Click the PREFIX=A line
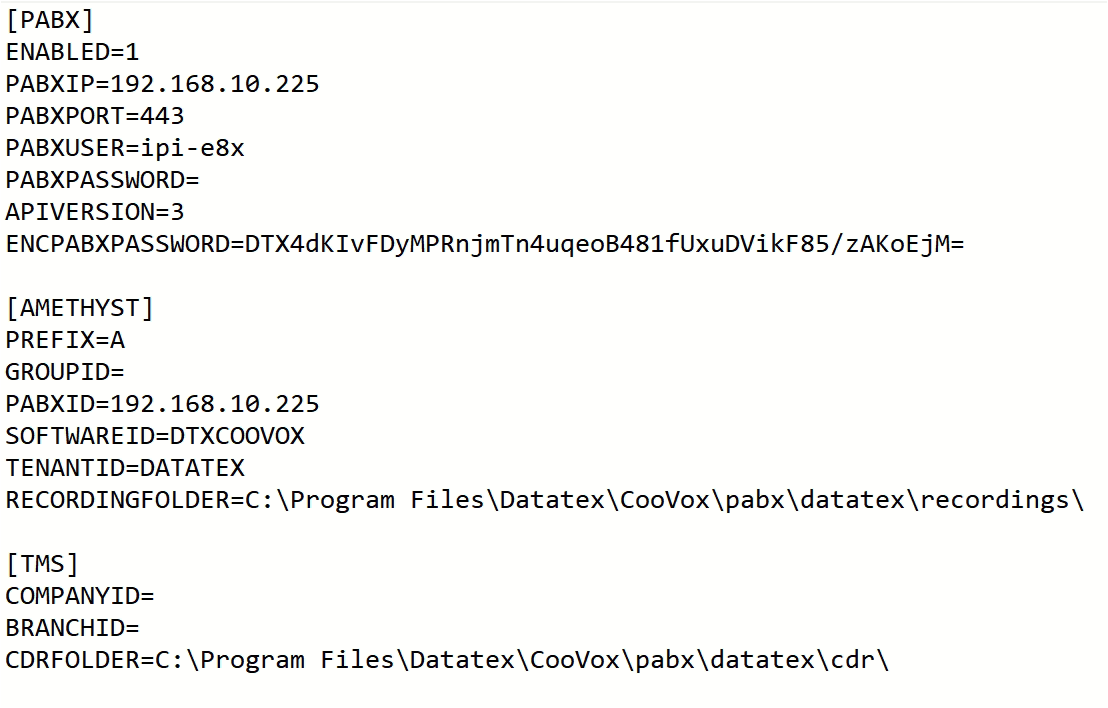Image resolution: width=1108 pixels, height=708 pixels. [65, 340]
